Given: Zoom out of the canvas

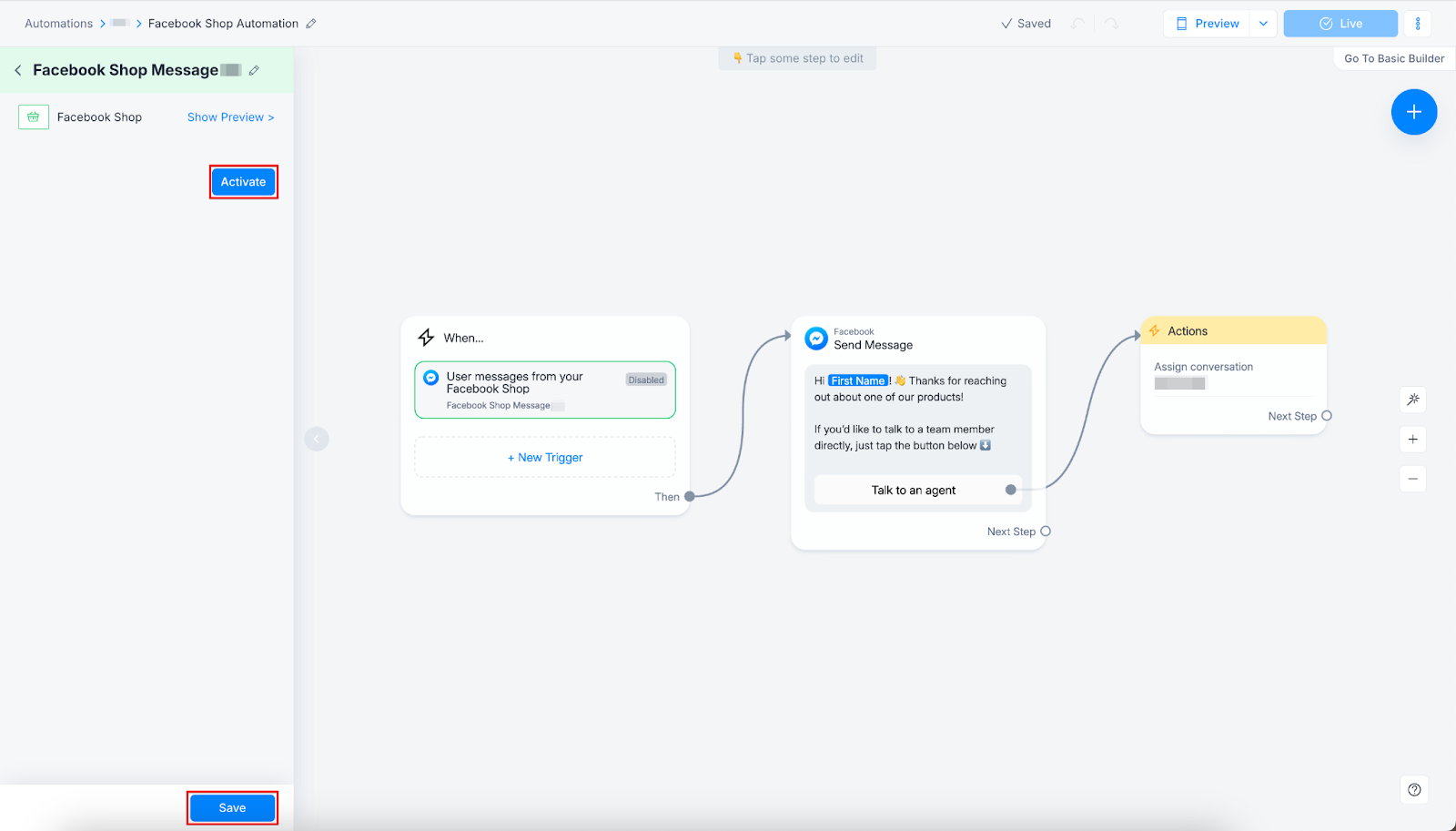Looking at the screenshot, I should pos(1413,479).
